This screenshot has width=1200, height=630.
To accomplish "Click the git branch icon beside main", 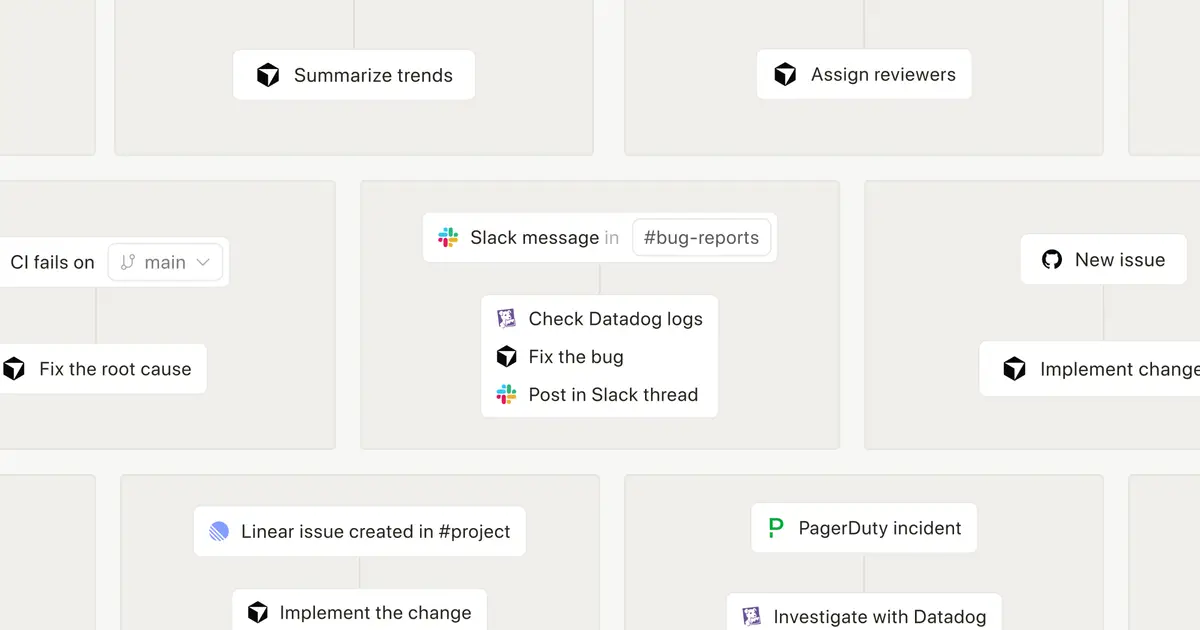I will click(127, 262).
